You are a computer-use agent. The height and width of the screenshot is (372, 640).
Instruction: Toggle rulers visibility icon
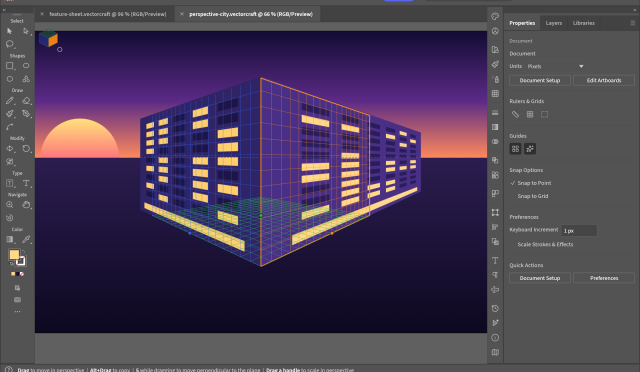(516, 115)
